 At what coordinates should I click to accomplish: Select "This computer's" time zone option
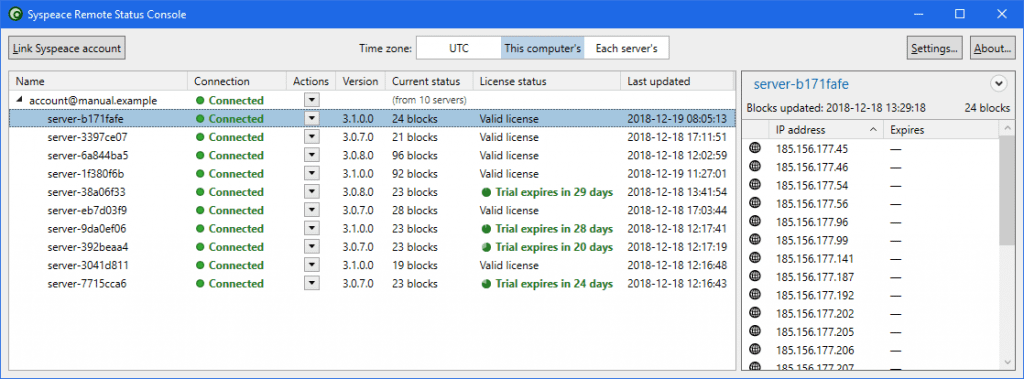click(543, 48)
